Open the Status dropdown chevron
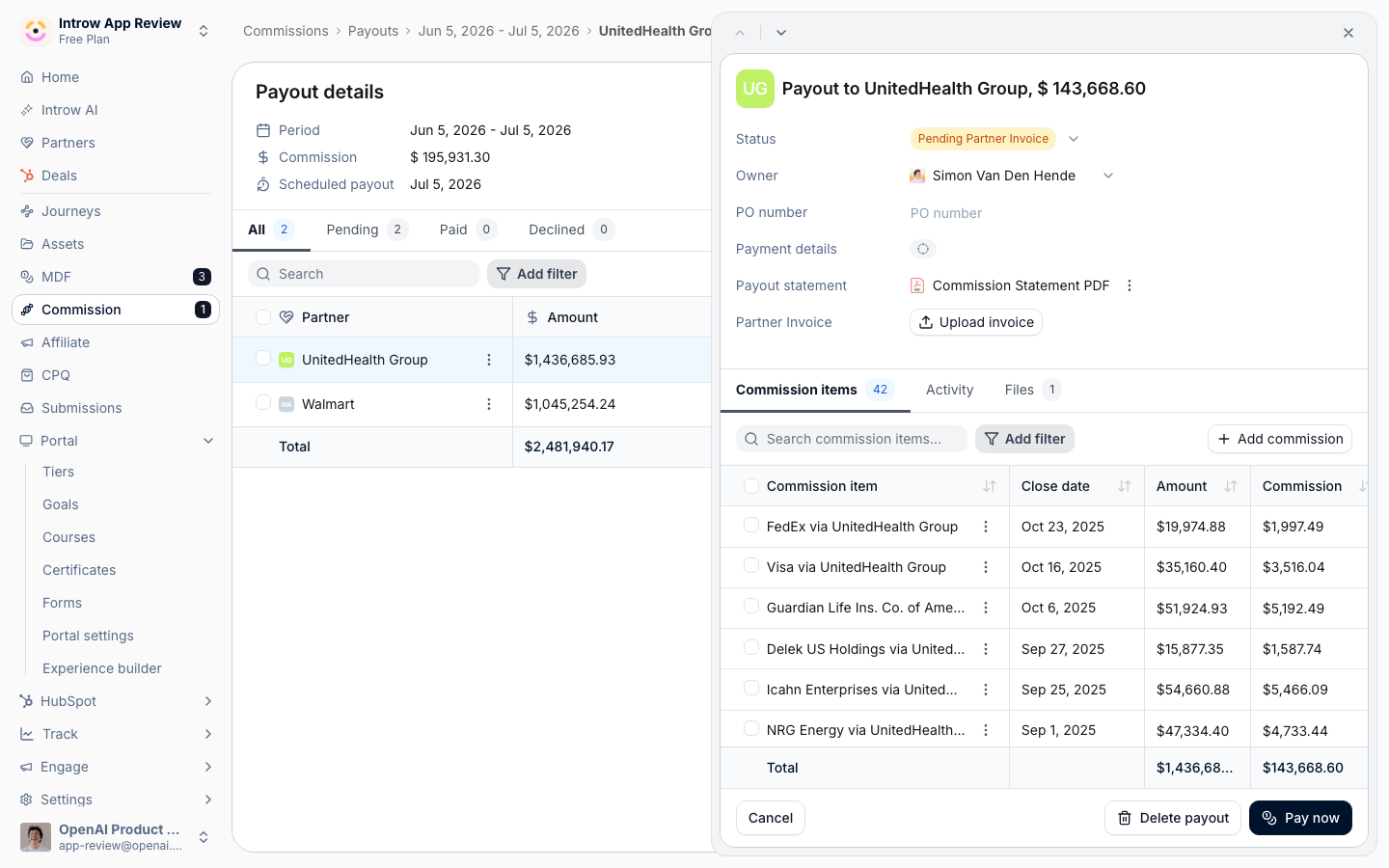 (x=1074, y=139)
